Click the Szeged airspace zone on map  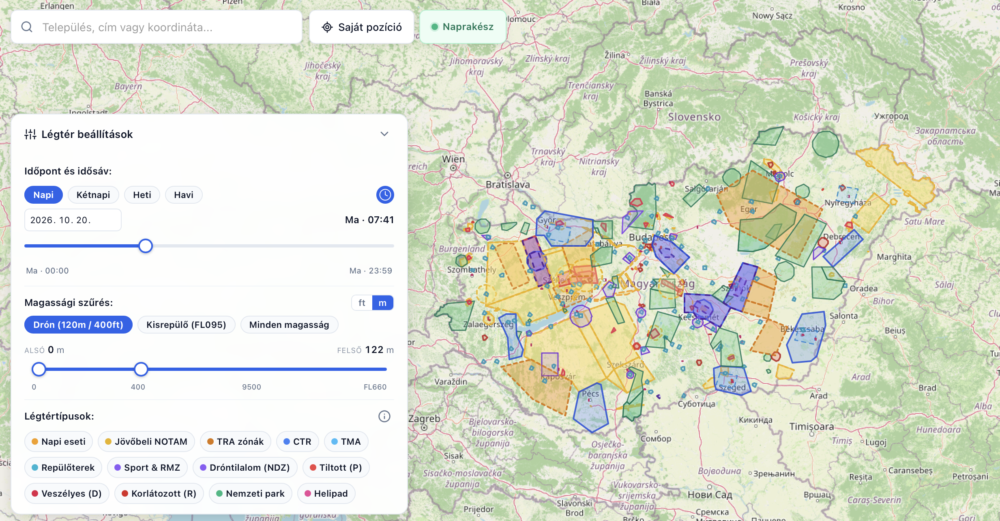coord(732,381)
